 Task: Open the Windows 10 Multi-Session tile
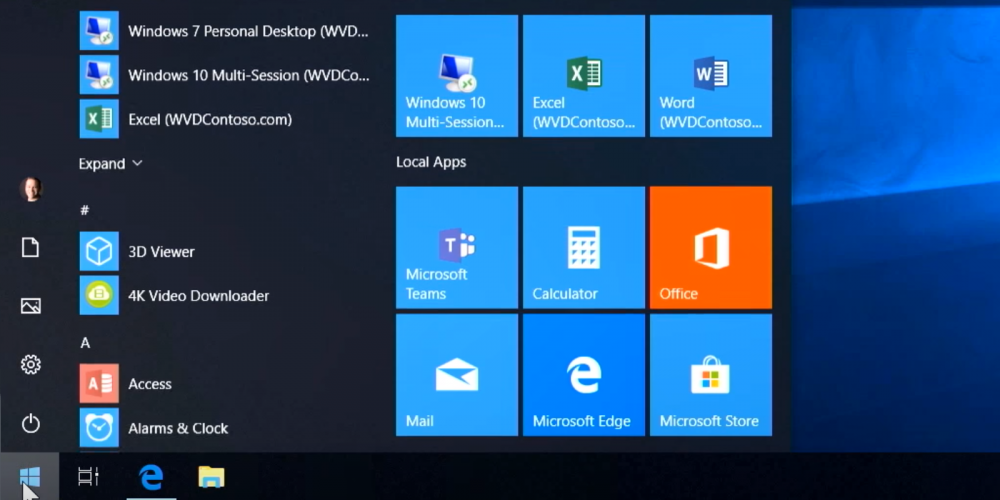click(457, 76)
